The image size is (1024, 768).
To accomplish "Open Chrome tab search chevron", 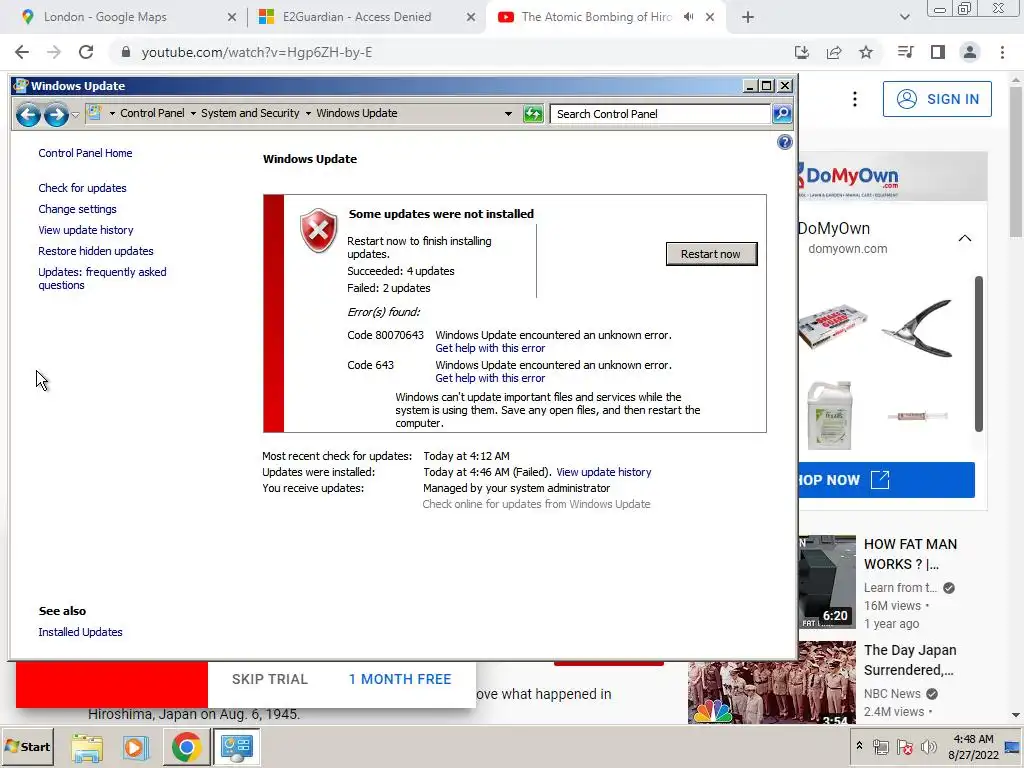I will coord(904,18).
